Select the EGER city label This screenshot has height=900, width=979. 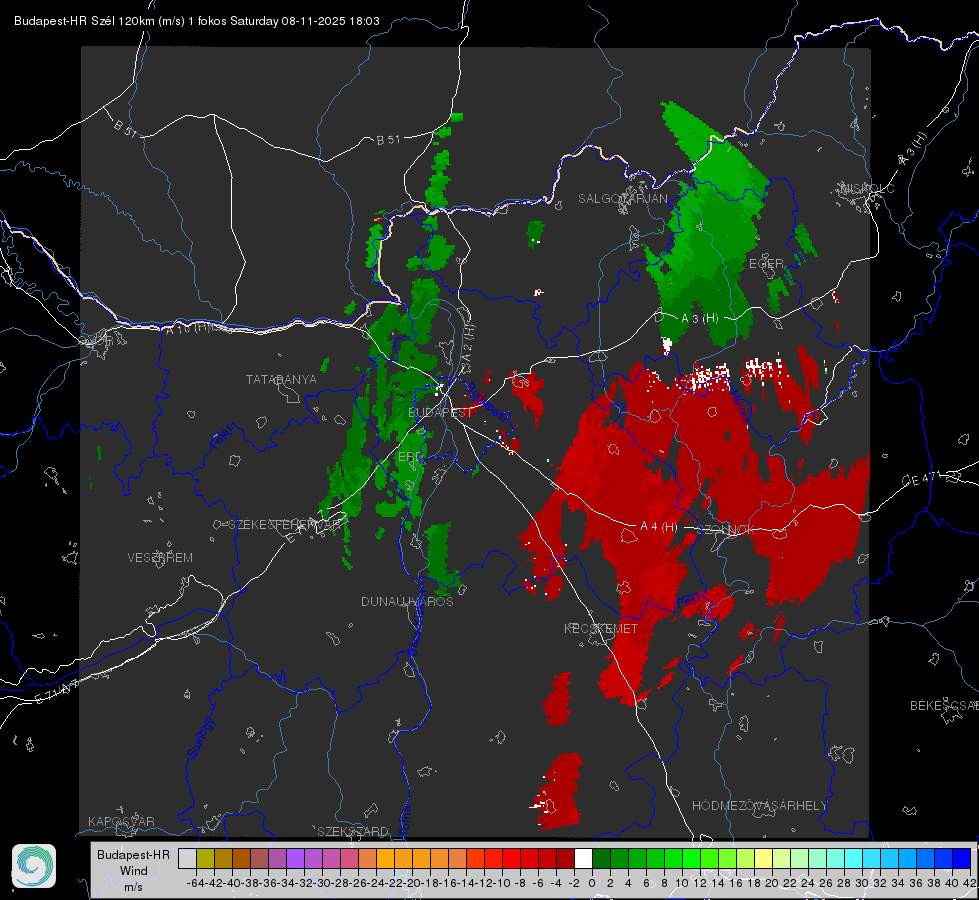(x=766, y=264)
